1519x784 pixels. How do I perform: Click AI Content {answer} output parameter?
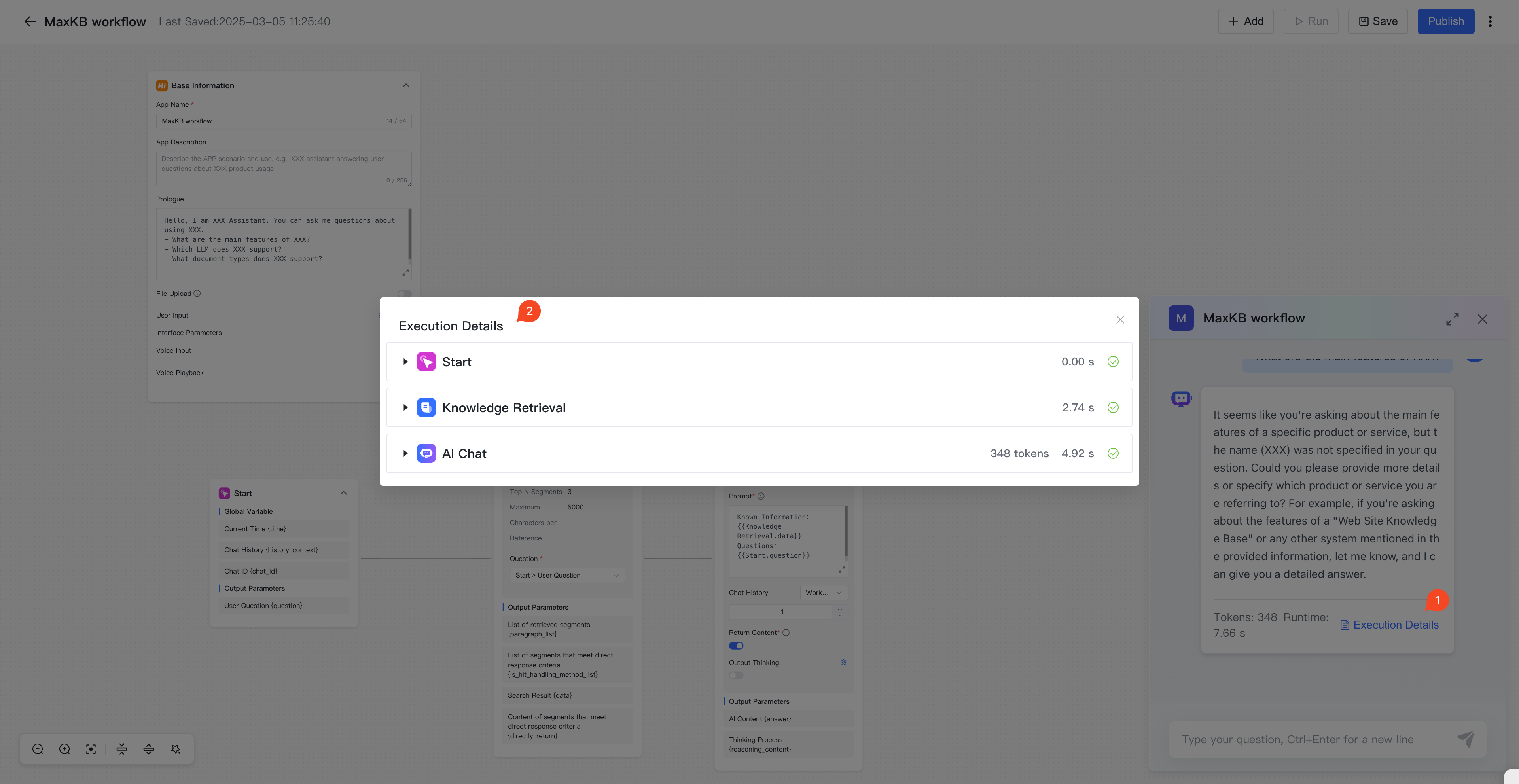click(x=788, y=719)
